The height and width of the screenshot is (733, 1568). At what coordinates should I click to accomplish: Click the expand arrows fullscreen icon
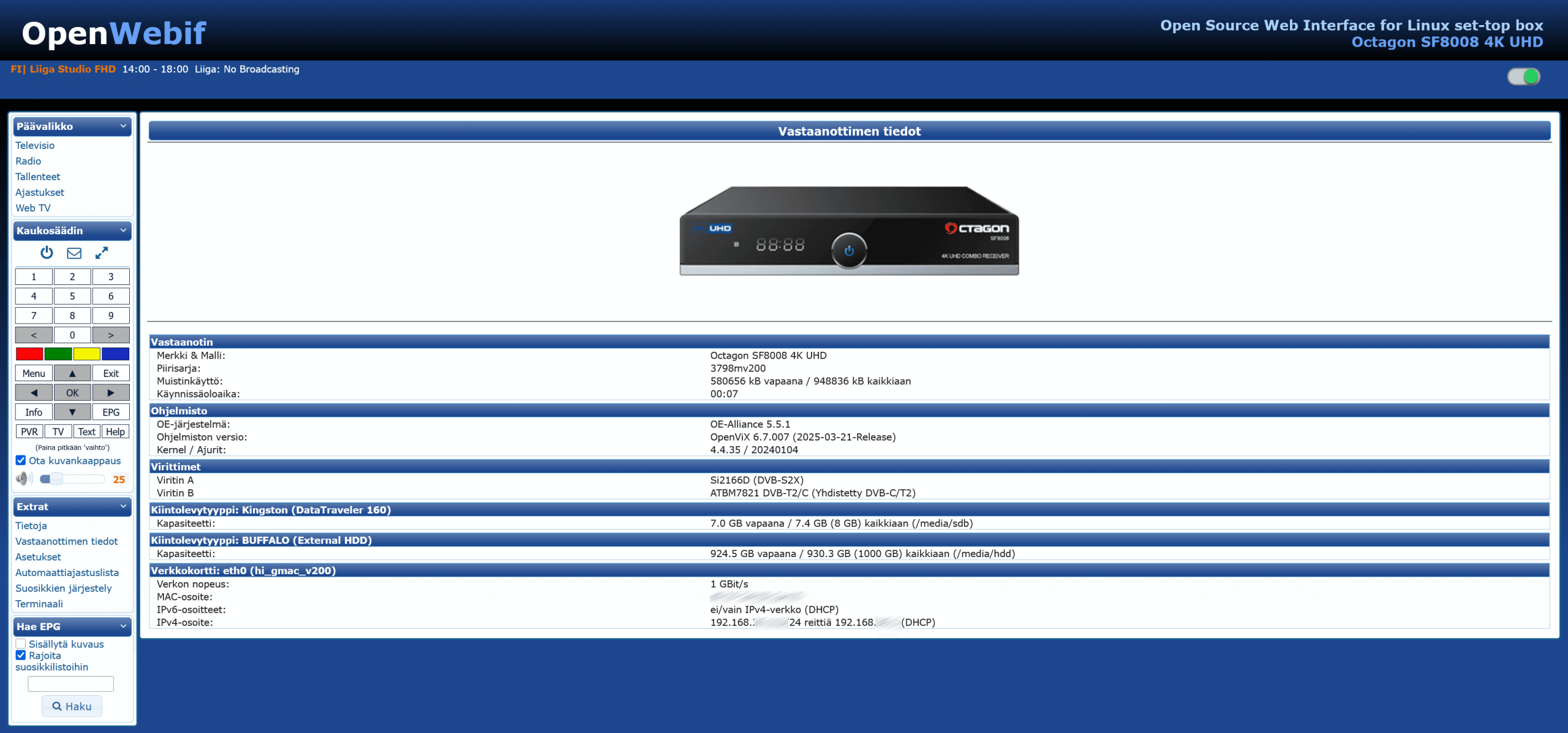(x=102, y=253)
